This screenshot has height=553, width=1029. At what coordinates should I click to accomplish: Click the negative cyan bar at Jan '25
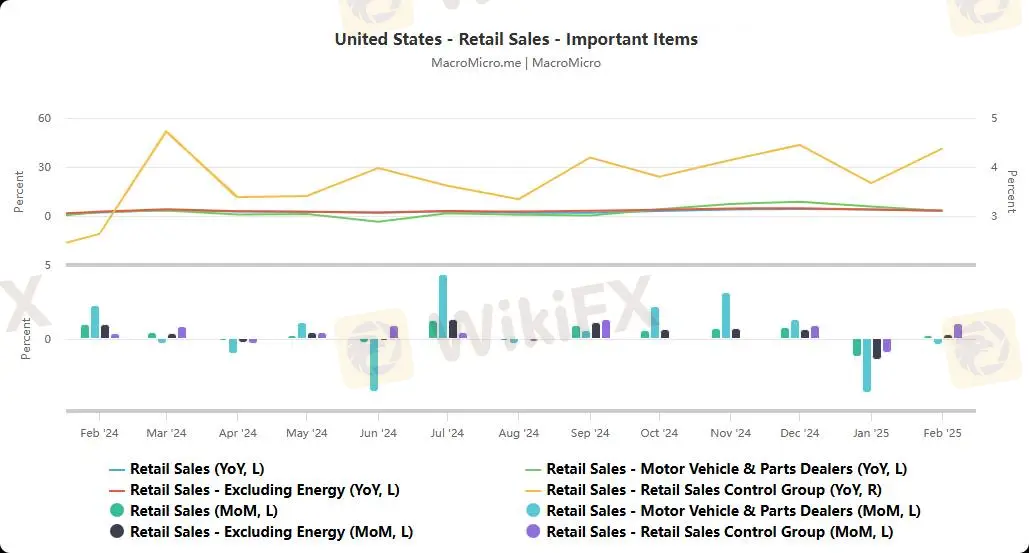(x=867, y=365)
